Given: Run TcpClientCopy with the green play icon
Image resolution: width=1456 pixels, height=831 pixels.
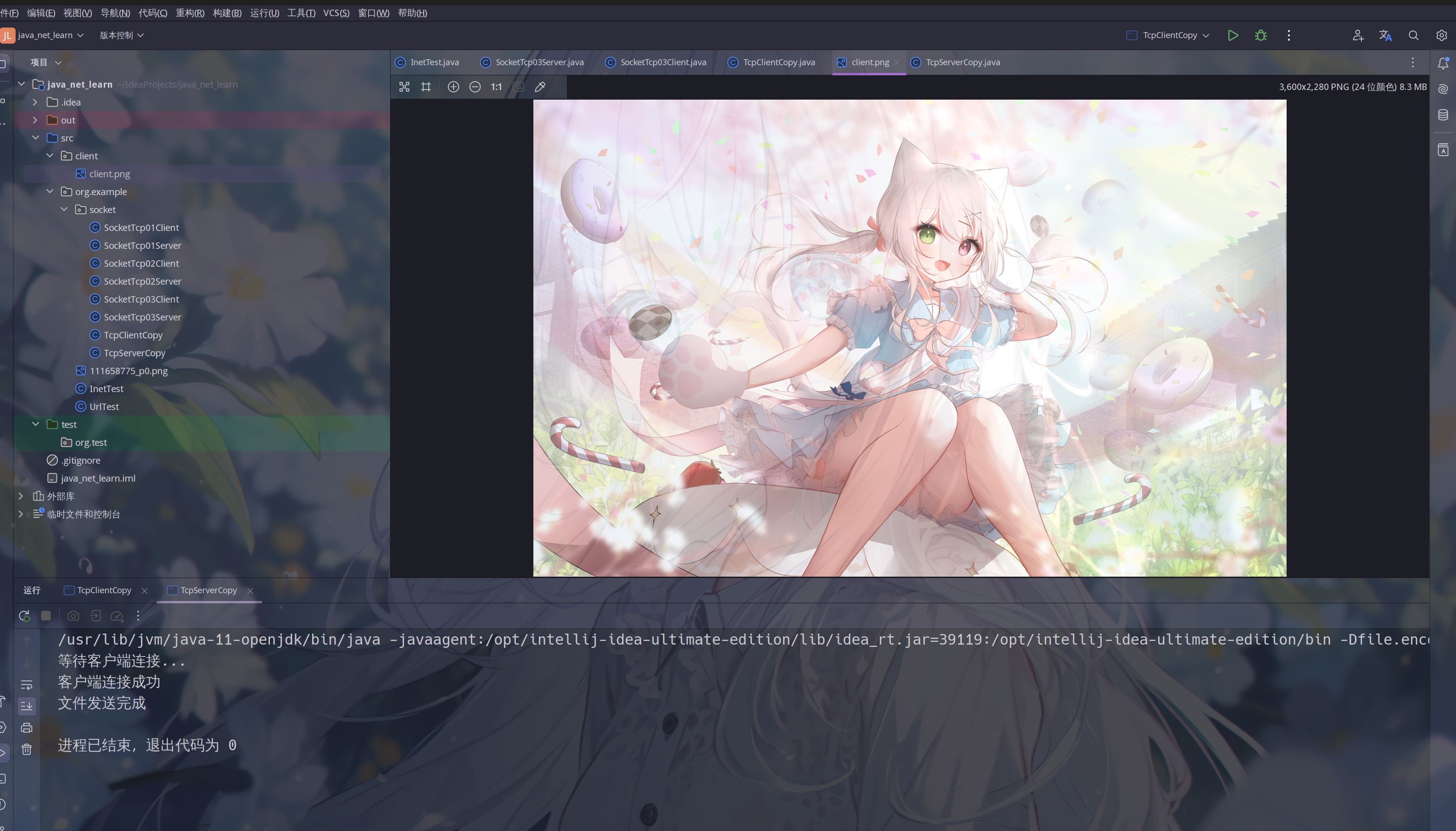Looking at the screenshot, I should point(1232,35).
